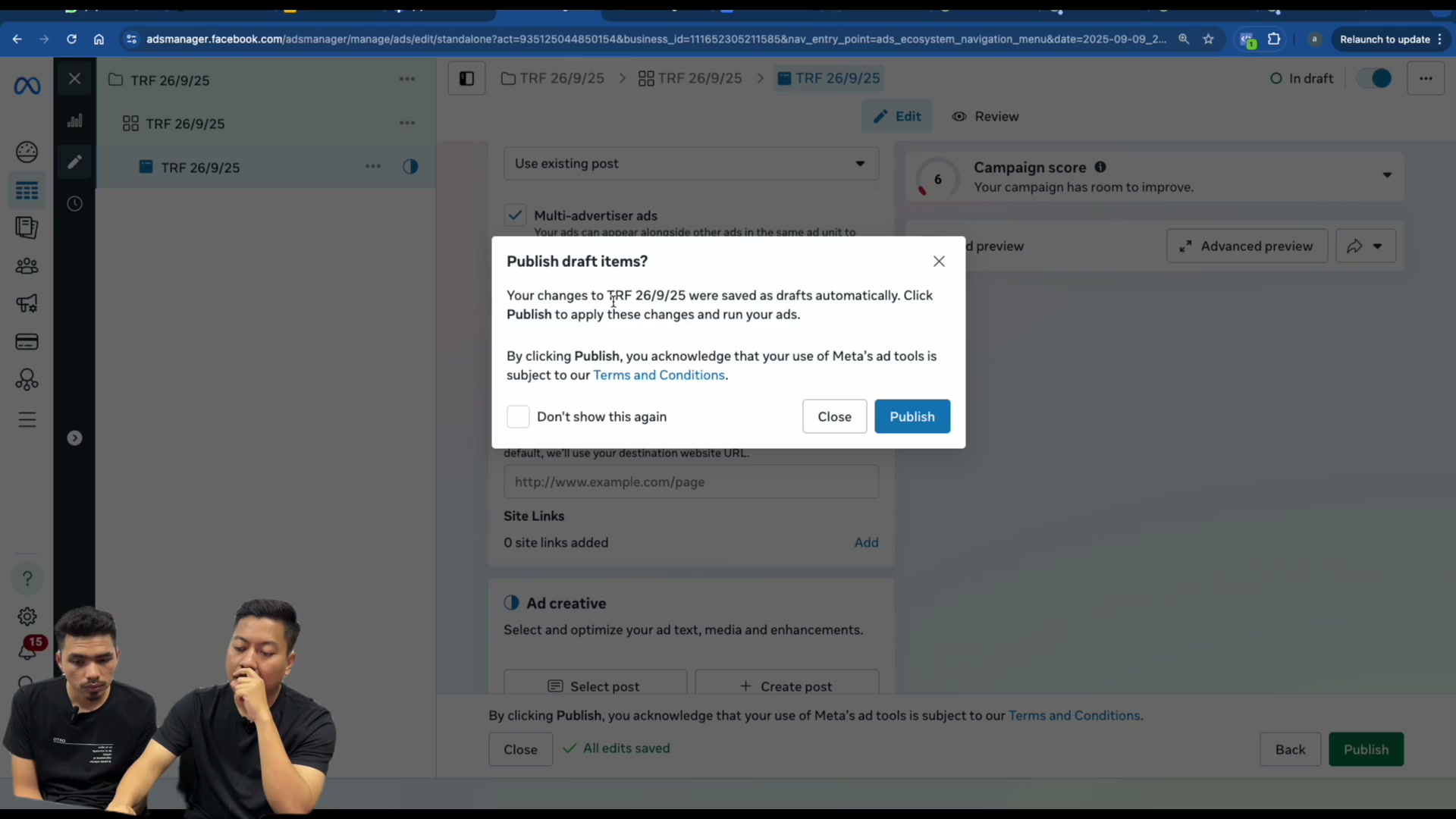Open Notifications bell with 15 badge
This screenshot has height=819, width=1456.
click(29, 649)
